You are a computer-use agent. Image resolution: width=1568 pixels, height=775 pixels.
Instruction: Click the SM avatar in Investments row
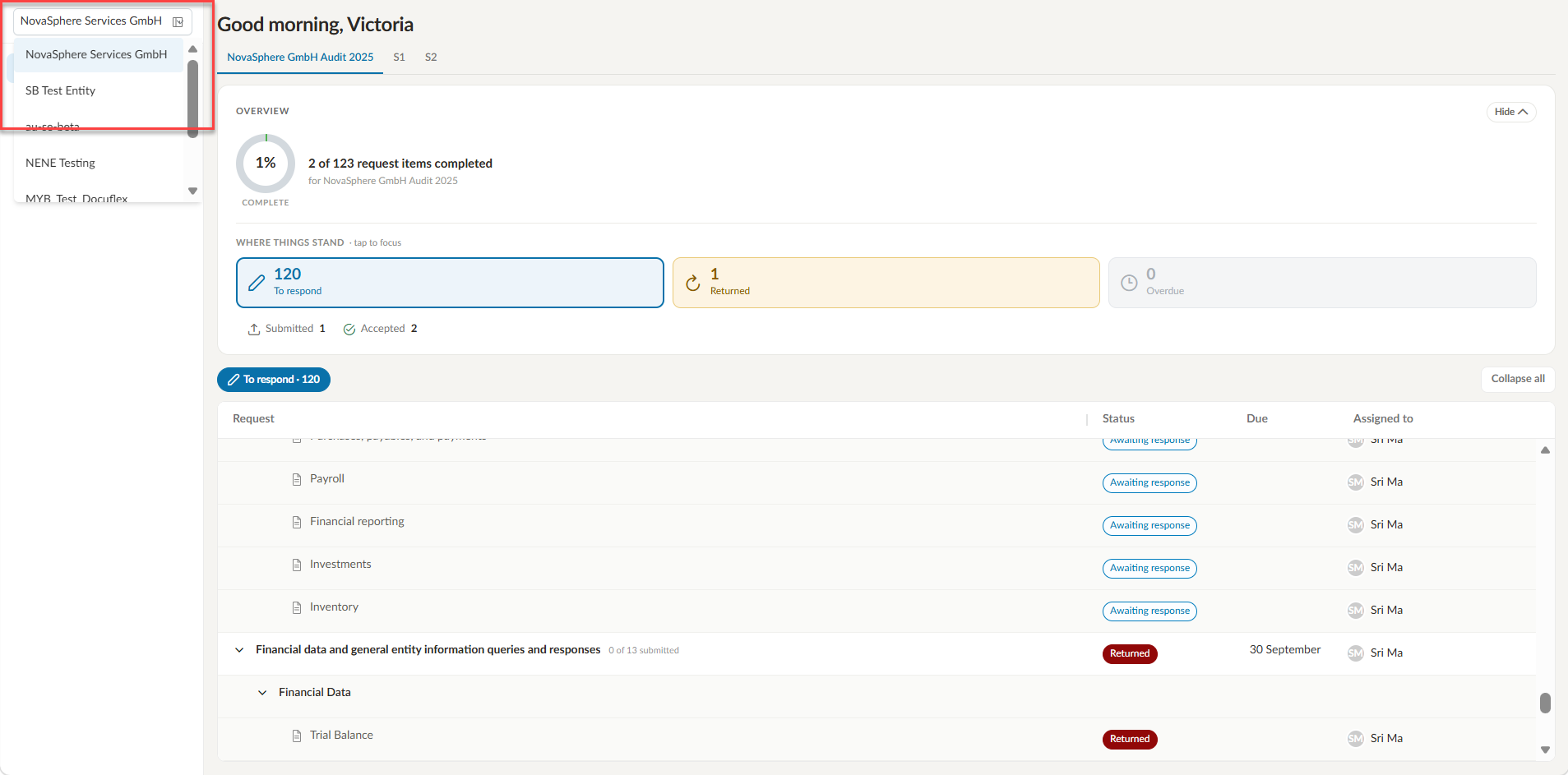(x=1356, y=568)
